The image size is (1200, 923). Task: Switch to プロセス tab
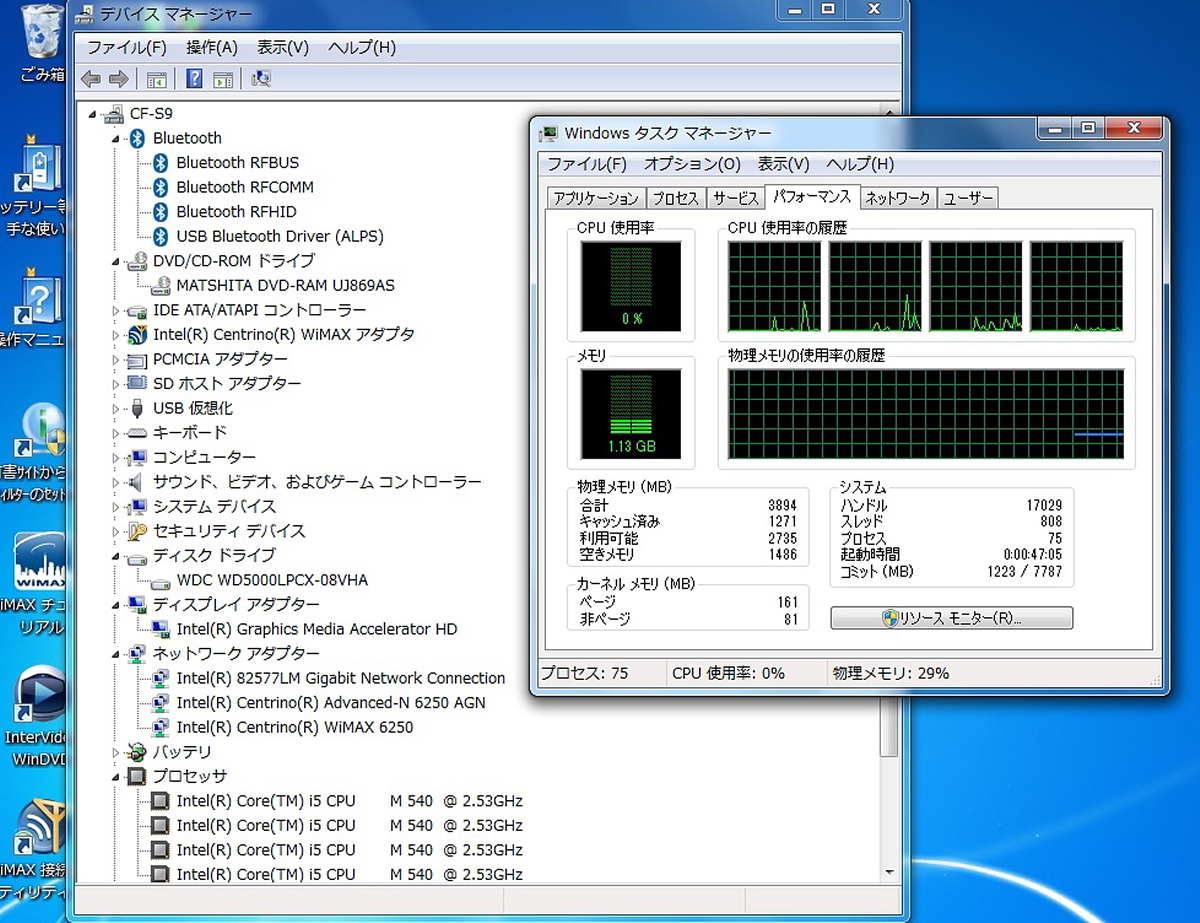click(x=676, y=198)
